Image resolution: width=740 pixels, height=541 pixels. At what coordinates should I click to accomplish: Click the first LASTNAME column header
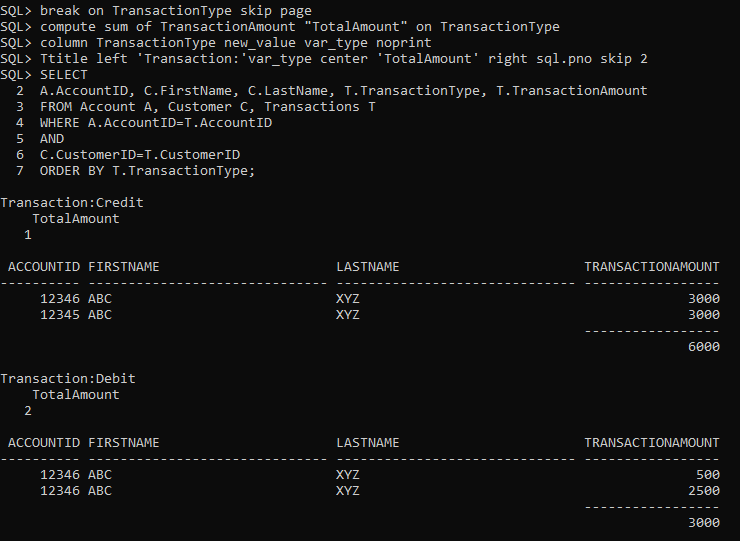click(x=368, y=267)
